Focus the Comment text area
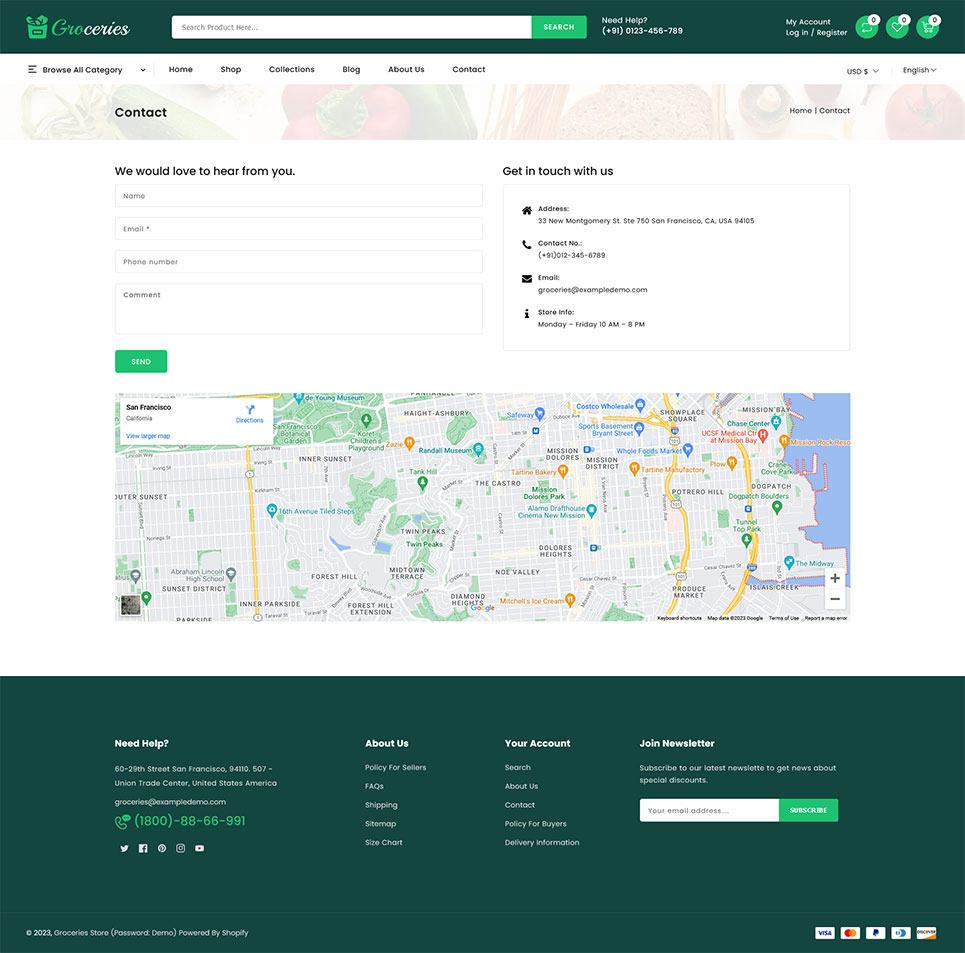Viewport: 965px width, 953px height. 298,308
